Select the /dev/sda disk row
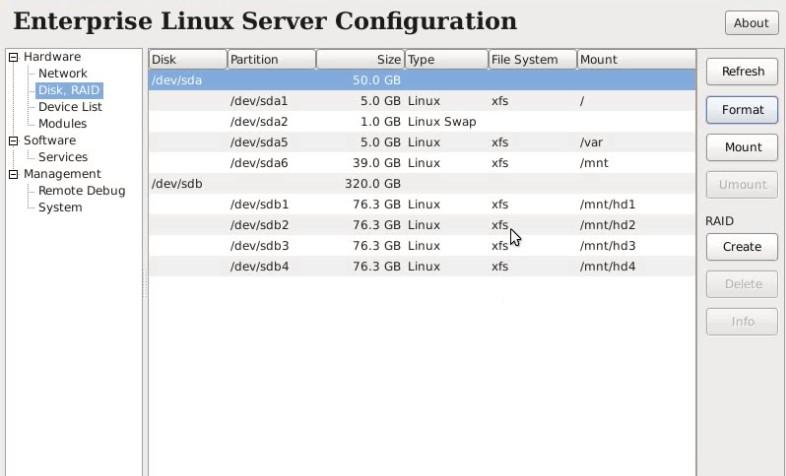 click(x=422, y=80)
